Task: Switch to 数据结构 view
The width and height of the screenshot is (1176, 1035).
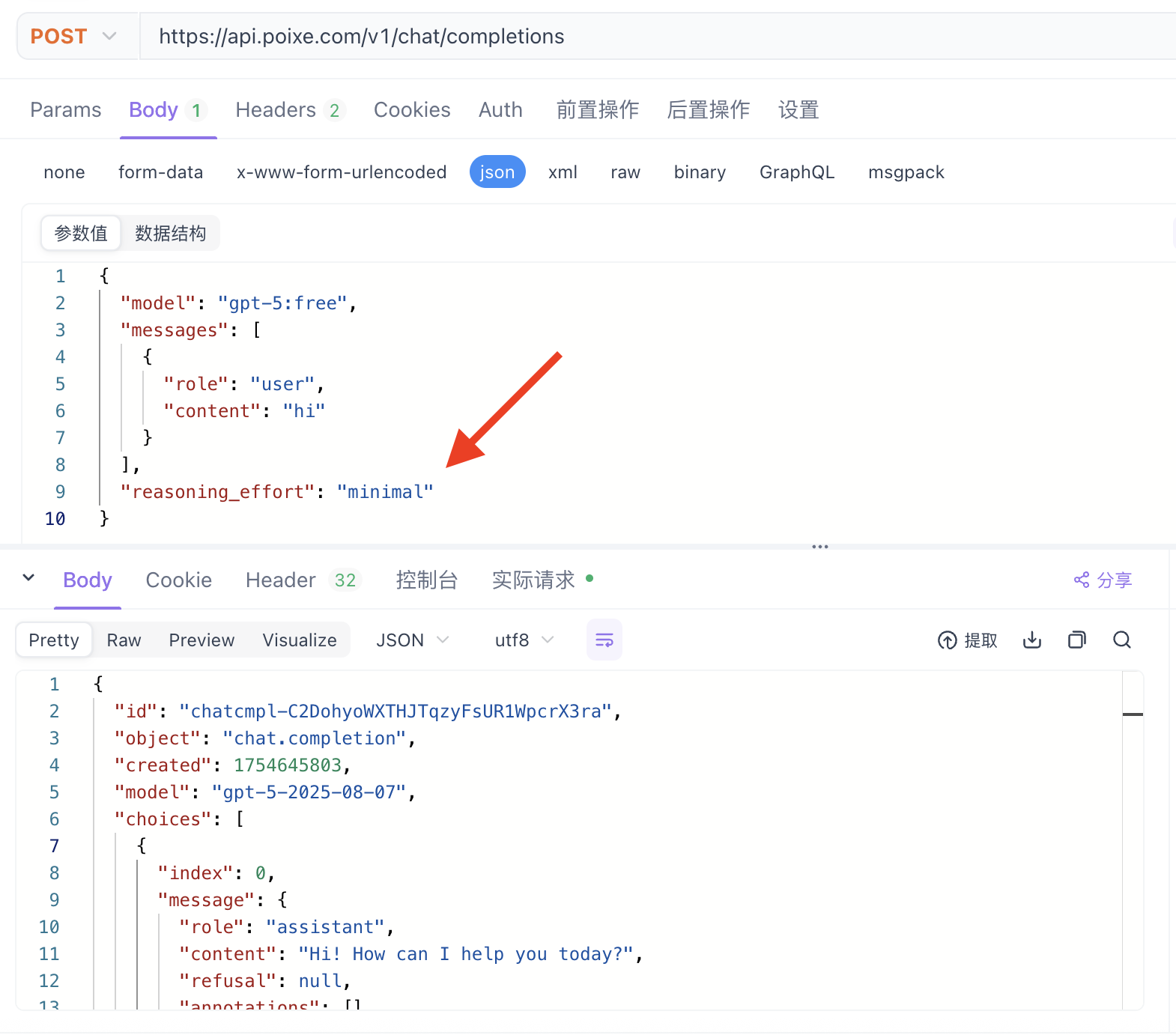Action: (170, 234)
